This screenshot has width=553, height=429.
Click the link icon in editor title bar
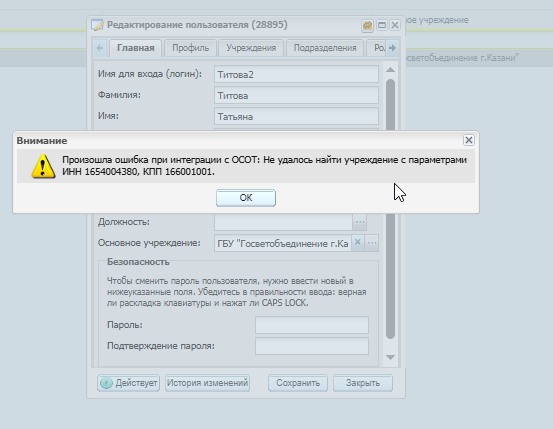click(367, 25)
